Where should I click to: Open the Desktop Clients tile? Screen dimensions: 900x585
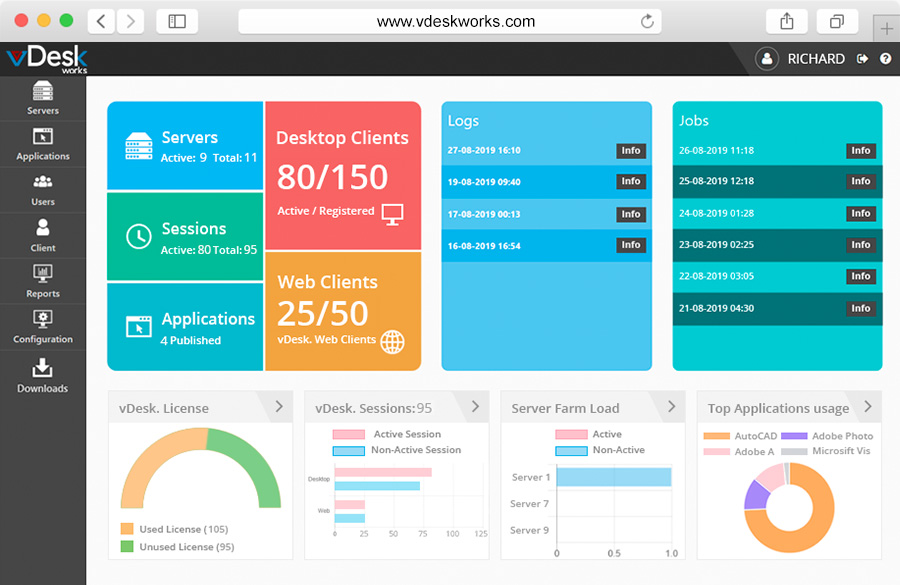click(342, 175)
